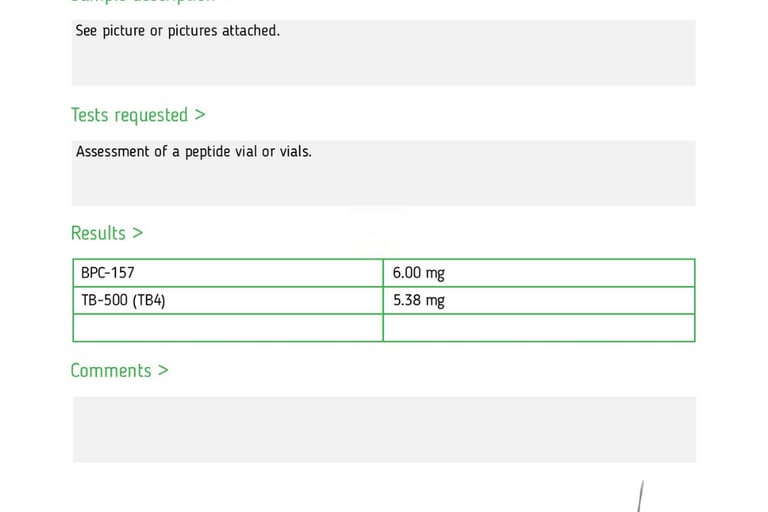Select 'Assessment of a peptide vial' text

(166, 152)
